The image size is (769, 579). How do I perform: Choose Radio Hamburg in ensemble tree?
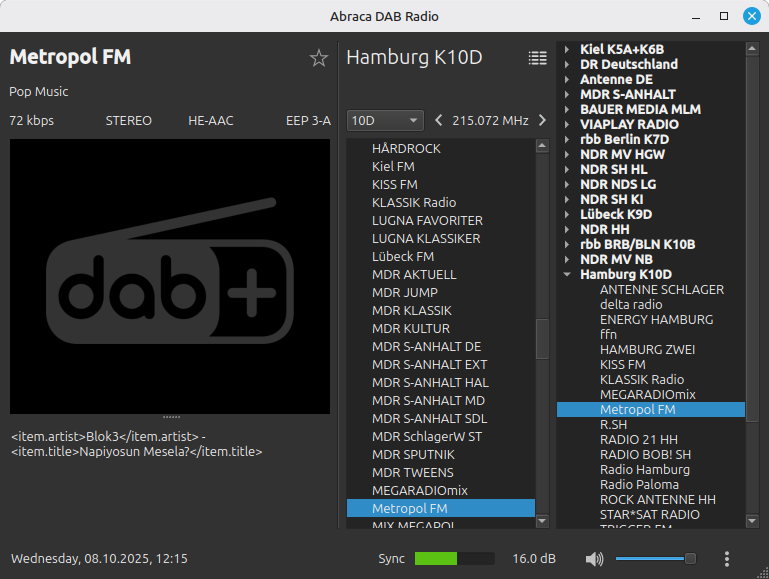pyautogui.click(x=644, y=469)
